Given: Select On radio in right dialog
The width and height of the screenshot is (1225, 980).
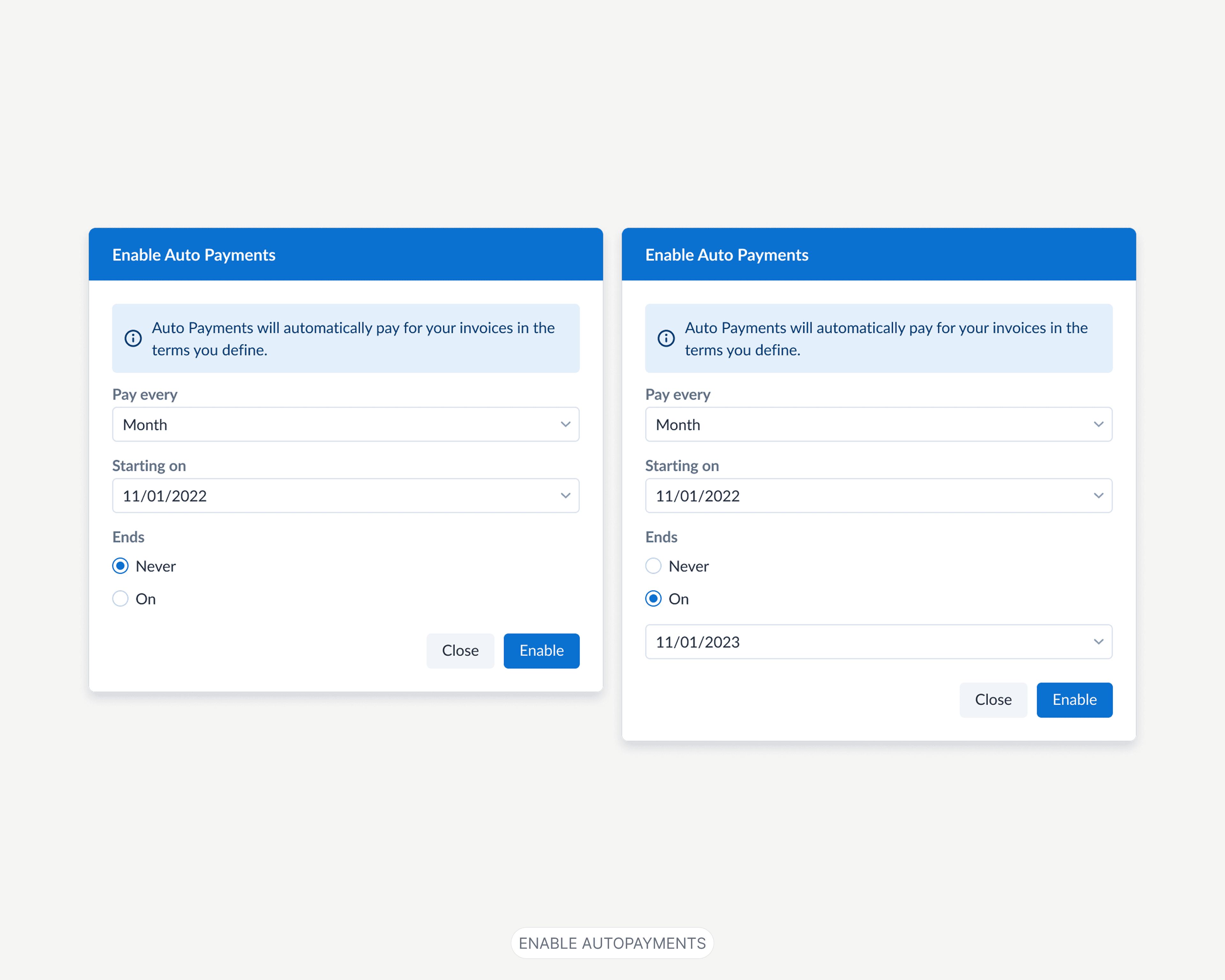Looking at the screenshot, I should [x=653, y=598].
